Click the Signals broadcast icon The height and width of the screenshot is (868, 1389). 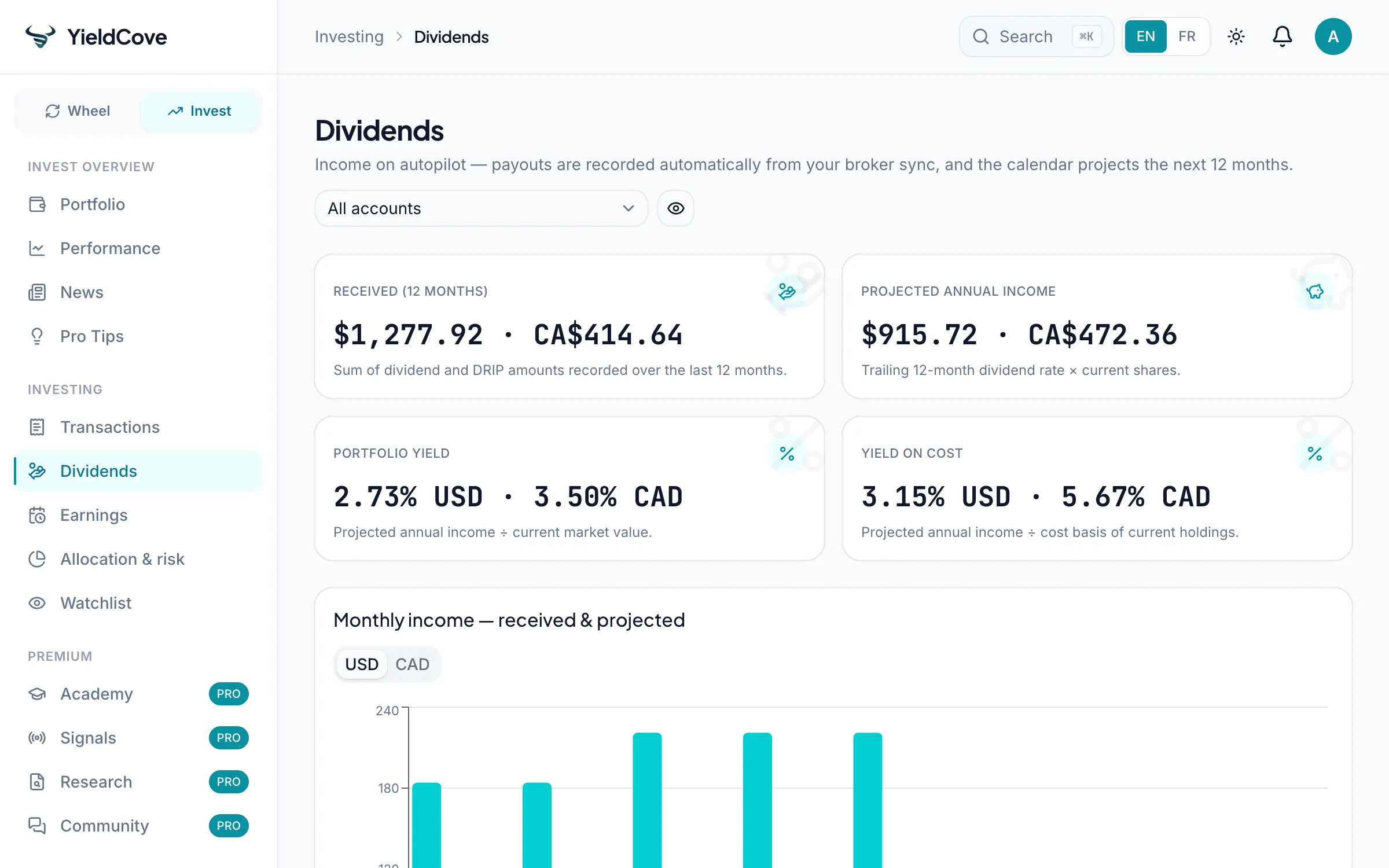[x=37, y=738]
